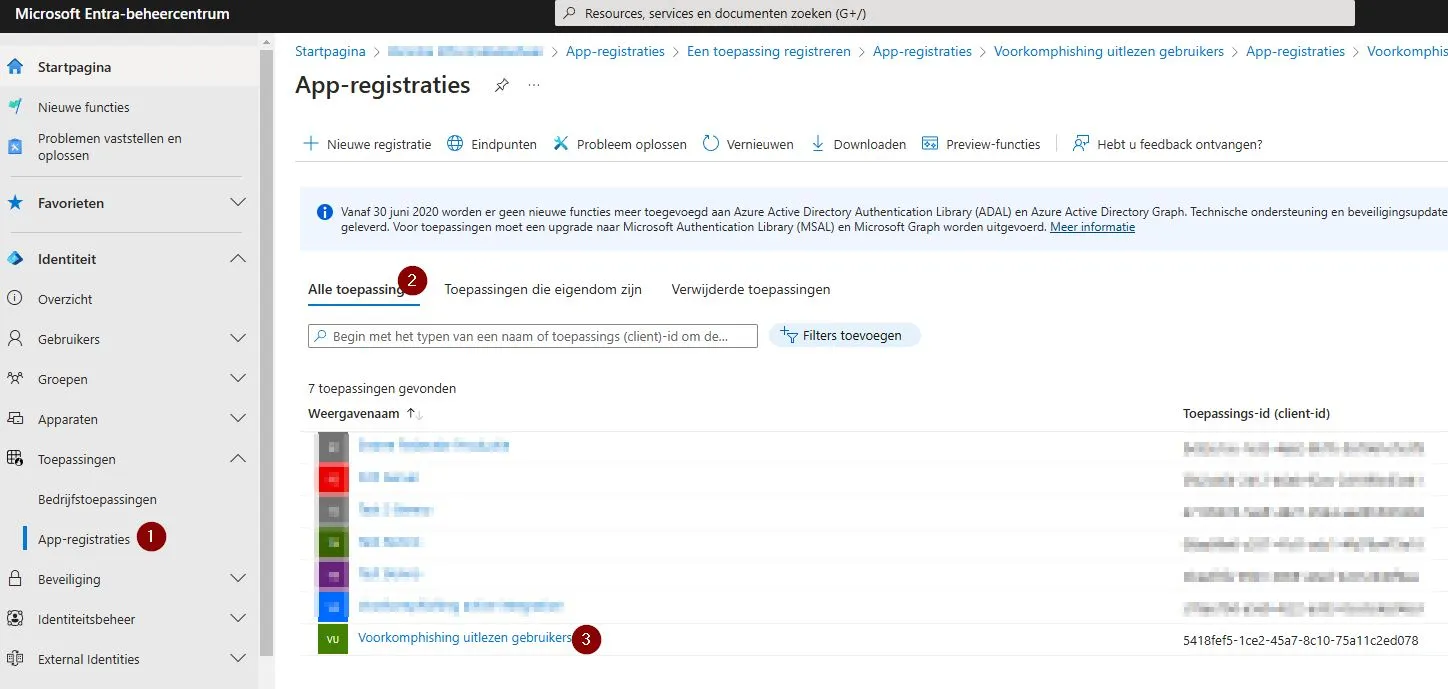Screen dimensions: 1448x689
Task: Click the Overzicht info icon
Action: click(15, 299)
